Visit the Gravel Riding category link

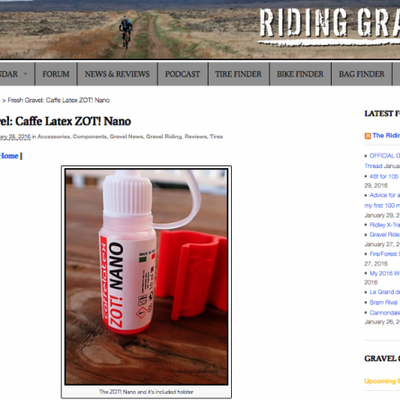coord(164,137)
